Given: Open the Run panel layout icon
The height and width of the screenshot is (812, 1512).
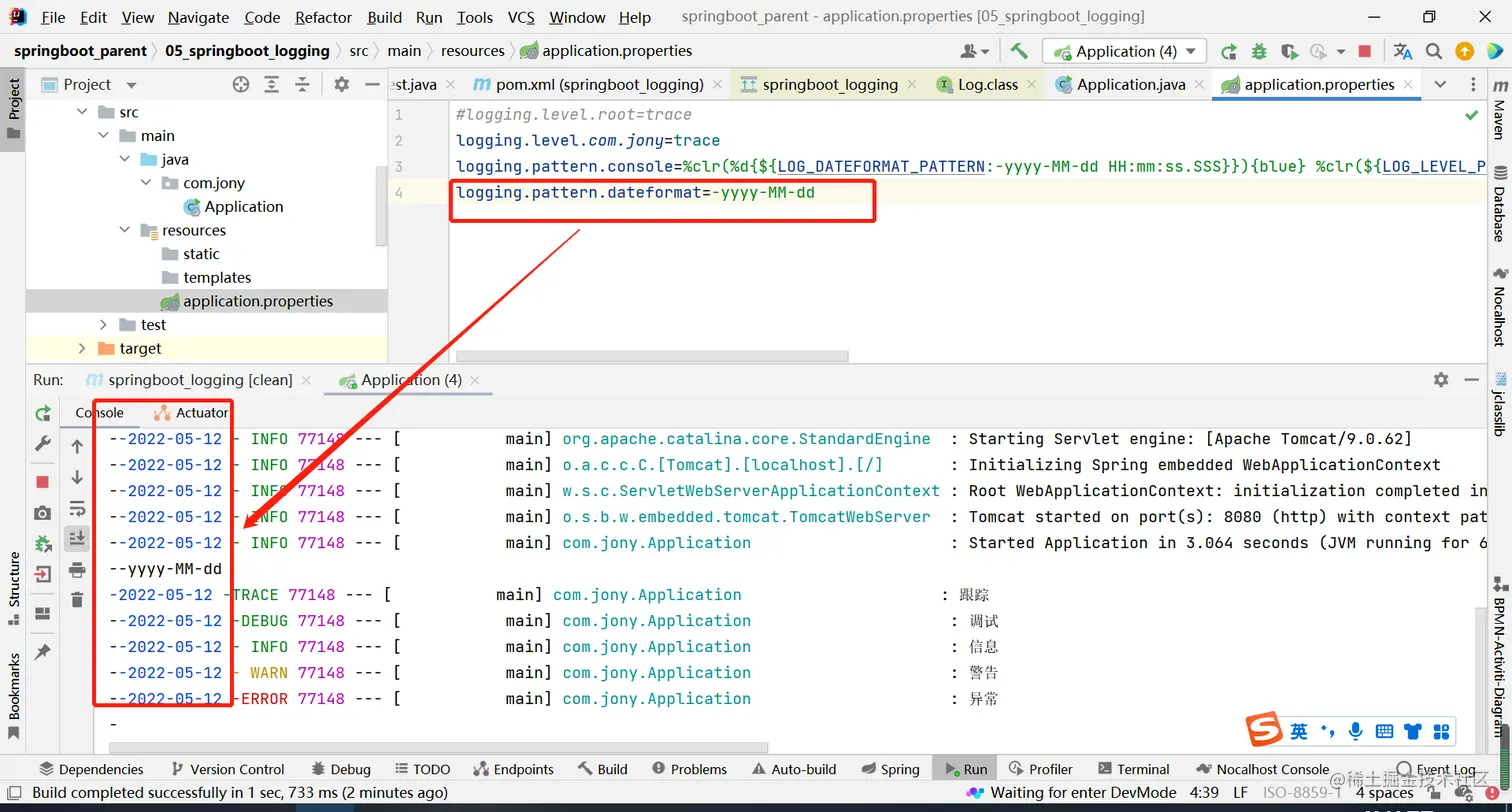Looking at the screenshot, I should tap(42, 613).
